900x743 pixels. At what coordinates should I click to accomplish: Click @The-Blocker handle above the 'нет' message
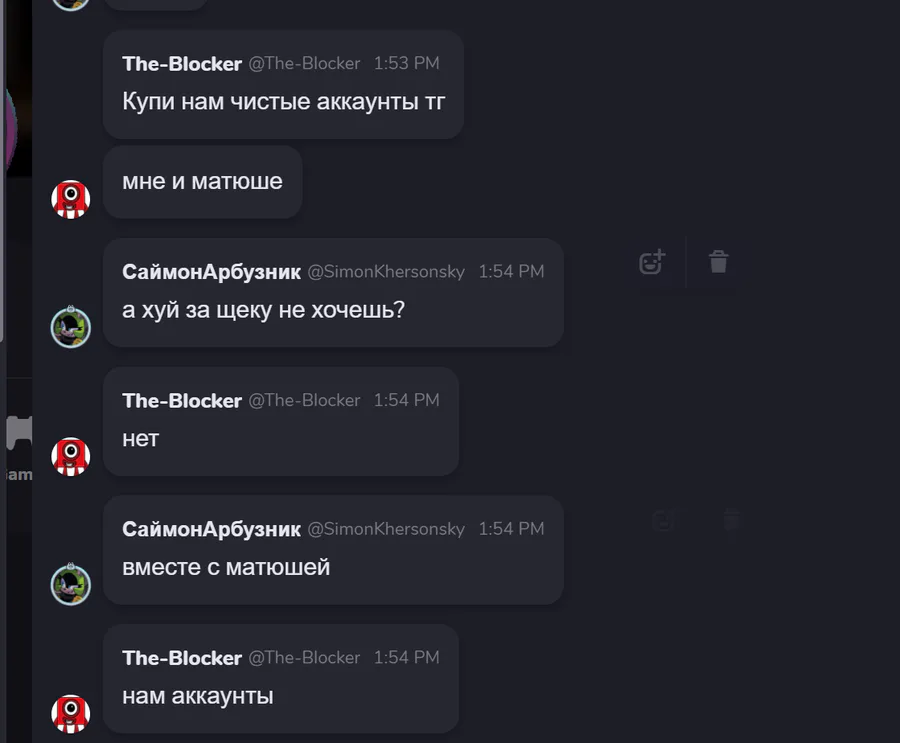pos(304,400)
